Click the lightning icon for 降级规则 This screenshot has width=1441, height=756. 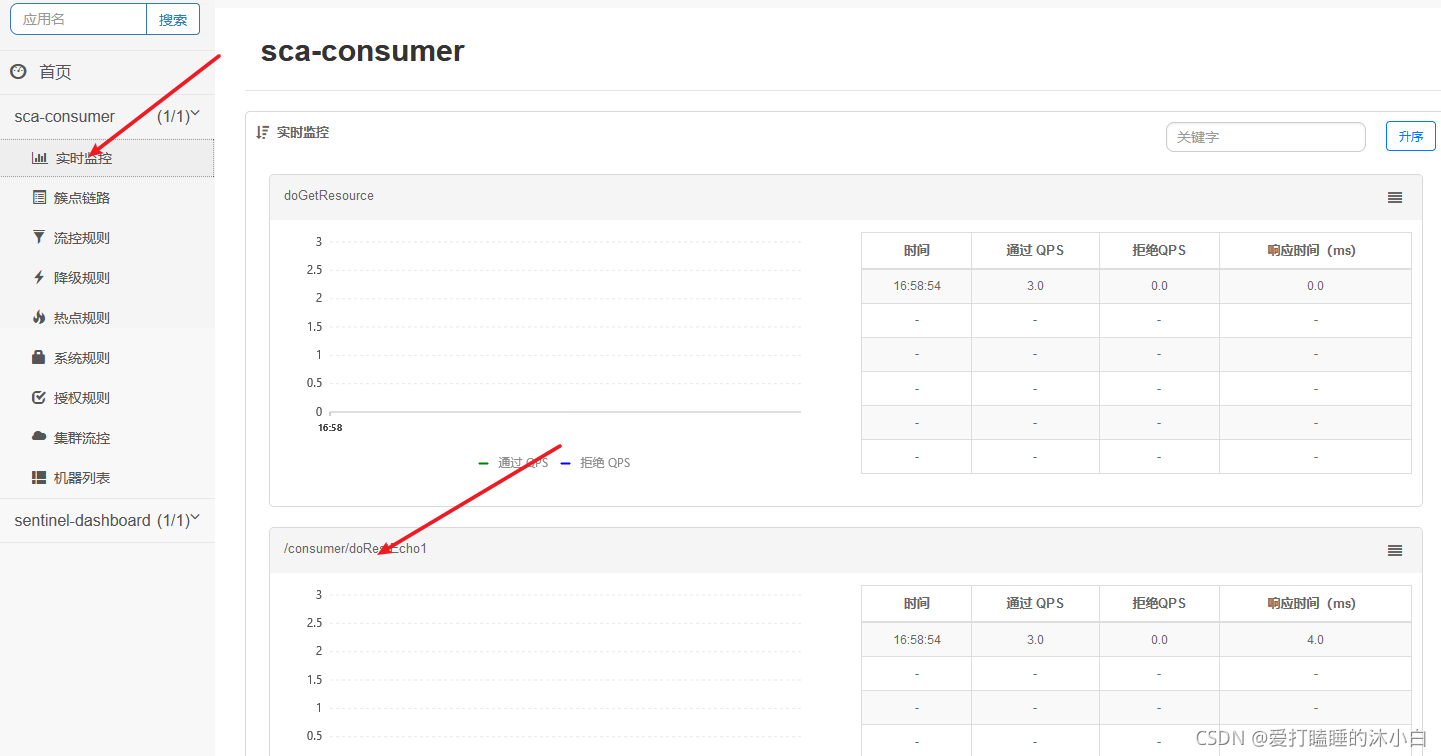click(39, 278)
